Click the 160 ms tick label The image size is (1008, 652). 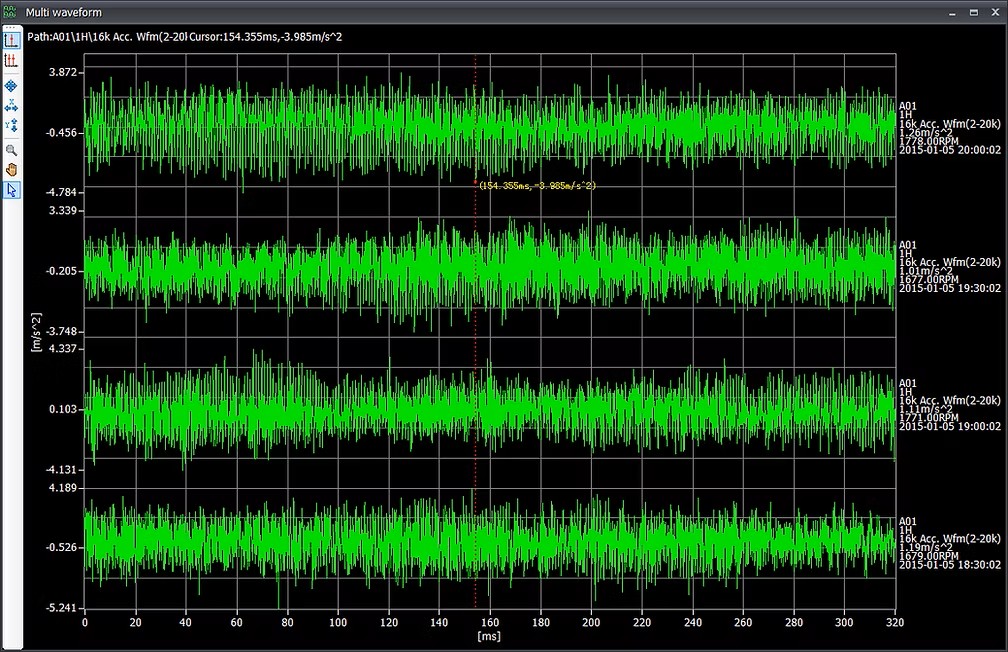[x=490, y=622]
